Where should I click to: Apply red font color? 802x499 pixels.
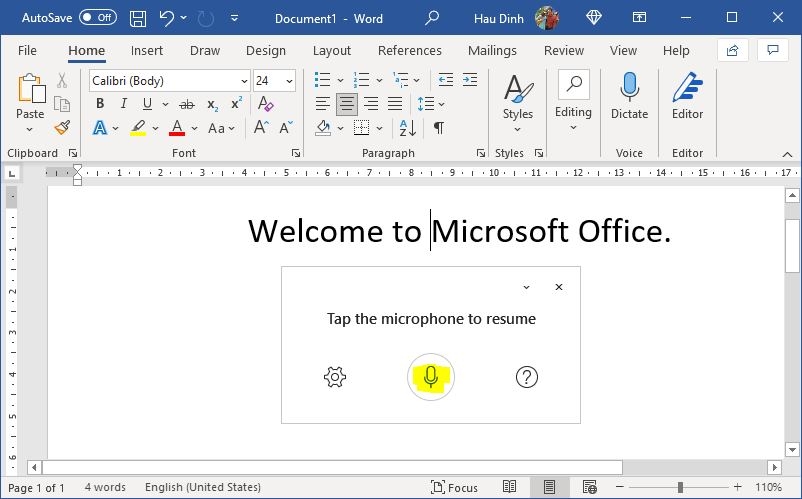(177, 128)
